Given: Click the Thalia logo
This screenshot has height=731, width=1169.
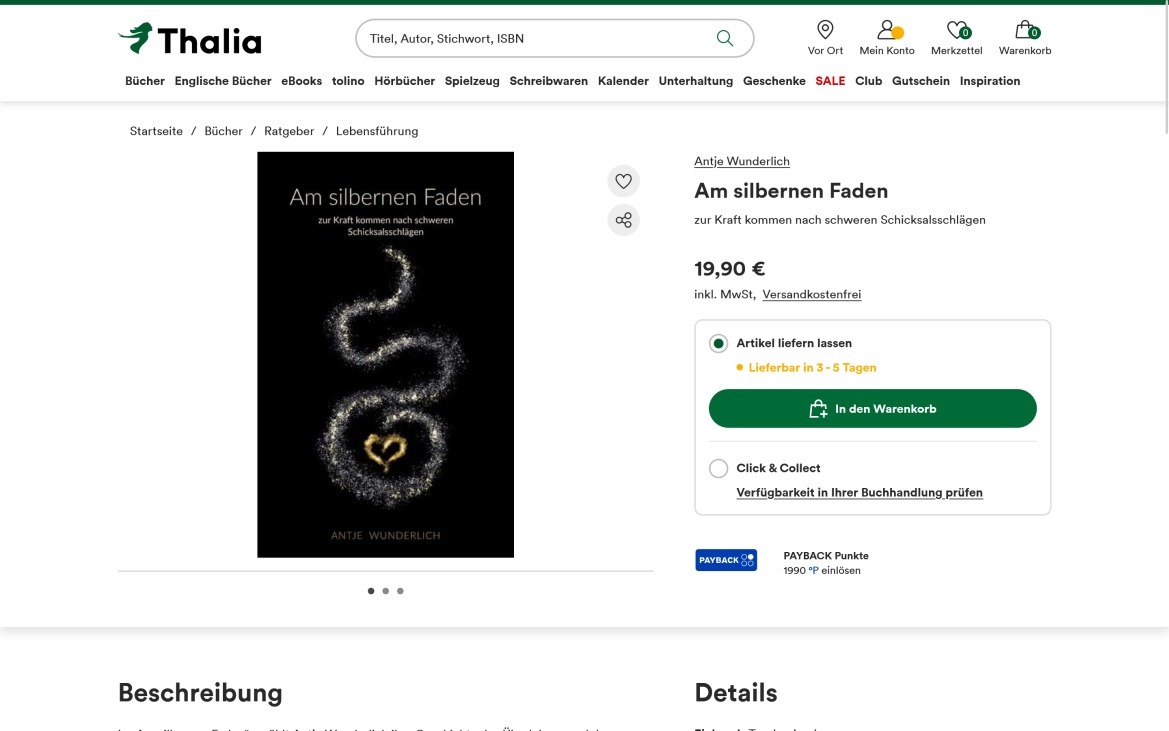Looking at the screenshot, I should click(x=189, y=38).
